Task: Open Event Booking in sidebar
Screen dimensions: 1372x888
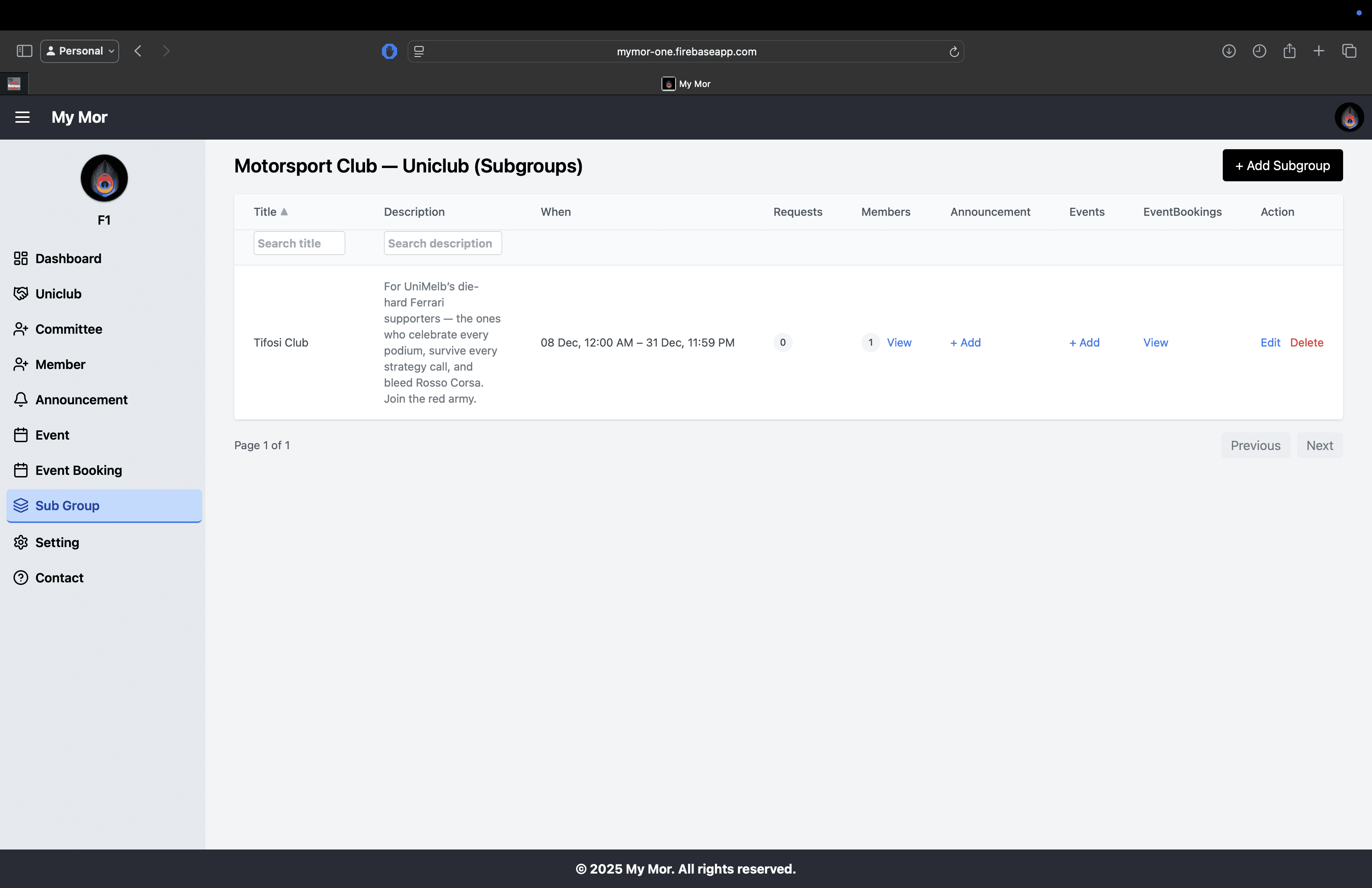Action: tap(78, 470)
